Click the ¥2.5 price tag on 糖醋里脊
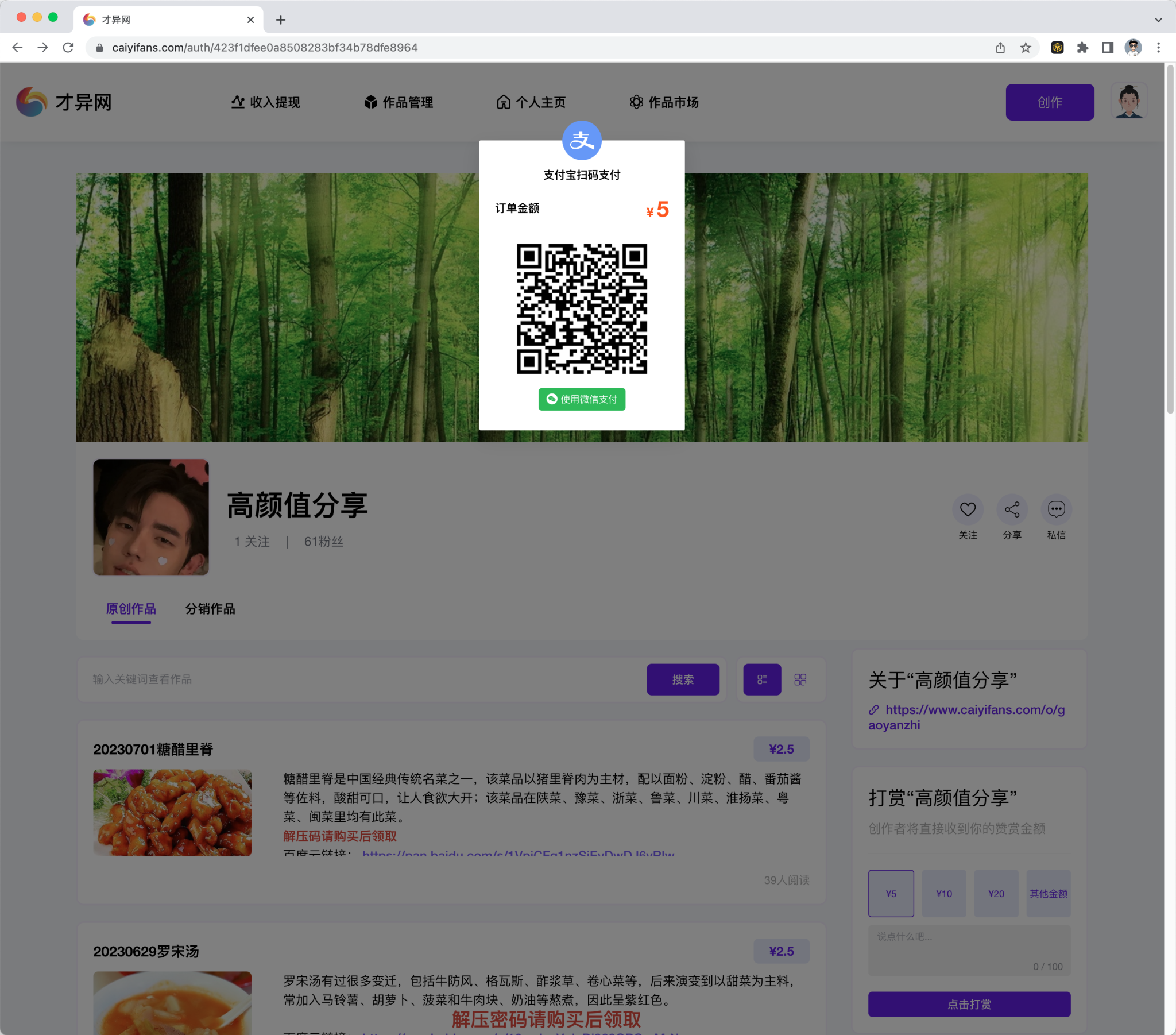Viewport: 1176px width, 1035px height. click(782, 749)
